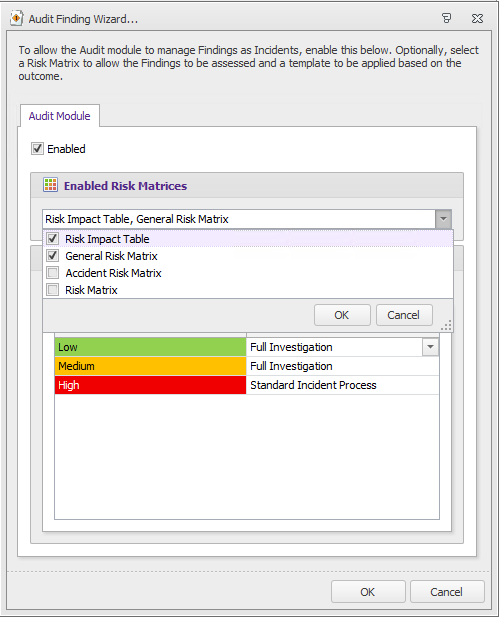Image resolution: width=499 pixels, height=617 pixels.
Task: Select the Audit Module tab
Action: (59, 116)
